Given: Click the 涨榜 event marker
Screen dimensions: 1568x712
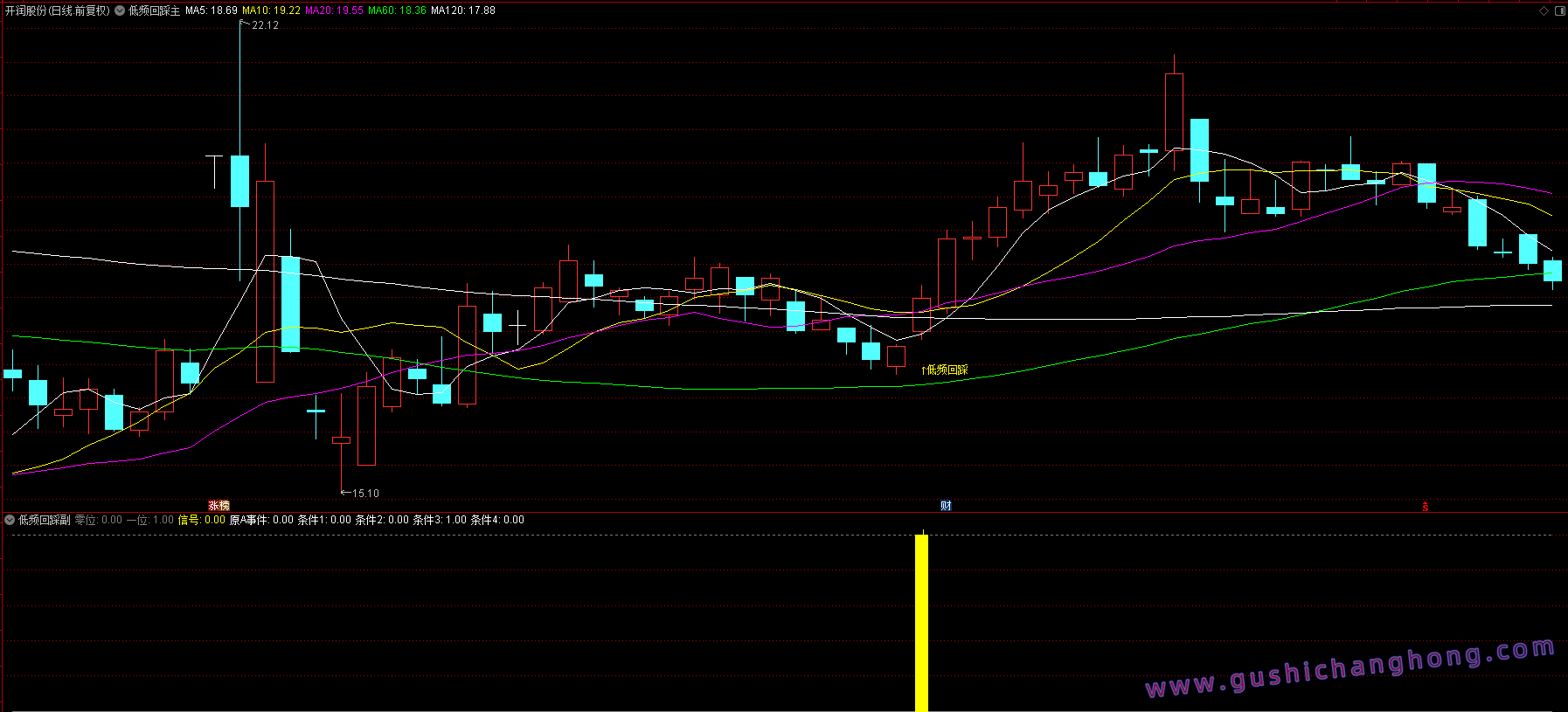Looking at the screenshot, I should pos(219,506).
